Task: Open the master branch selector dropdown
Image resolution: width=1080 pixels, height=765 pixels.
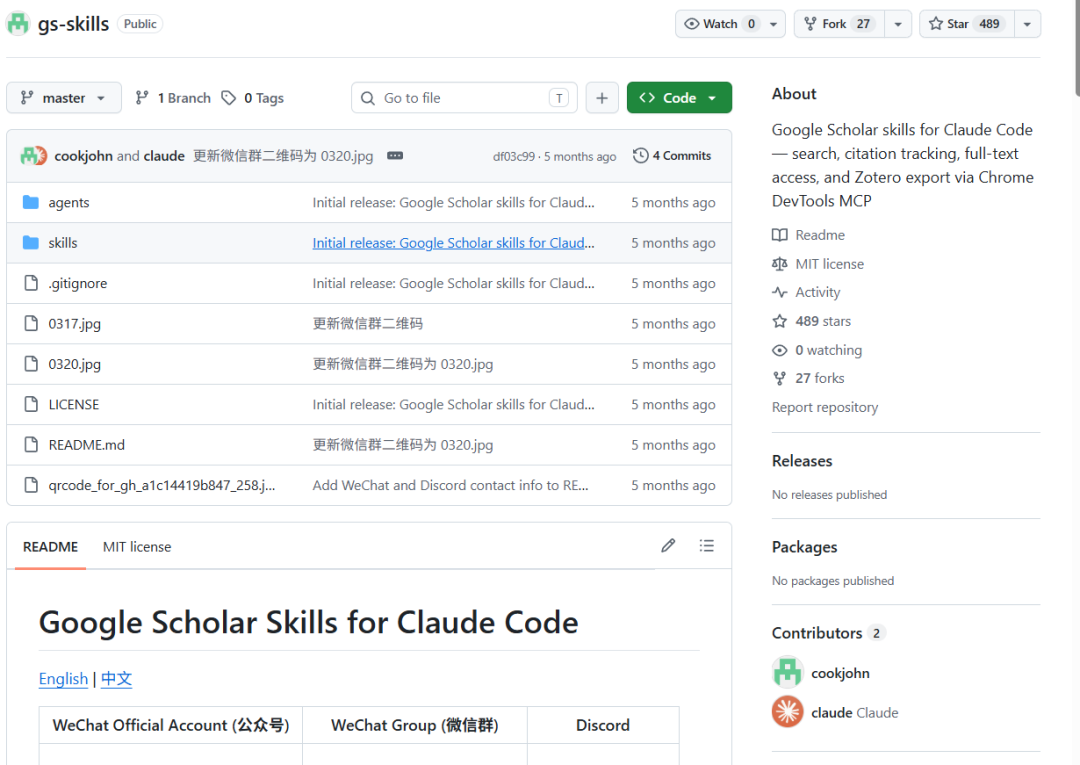Action: [64, 98]
